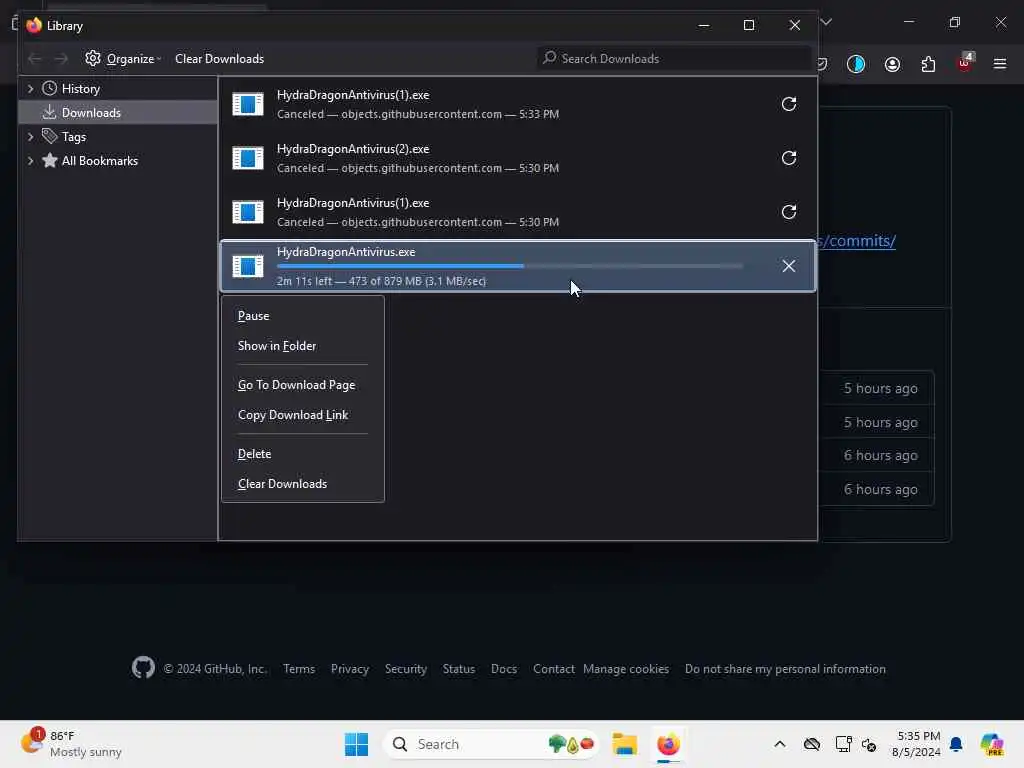Screen dimensions: 1024x768
Task: Click the blue half-circle extension icon in Firefox toolbar
Action: tap(856, 64)
